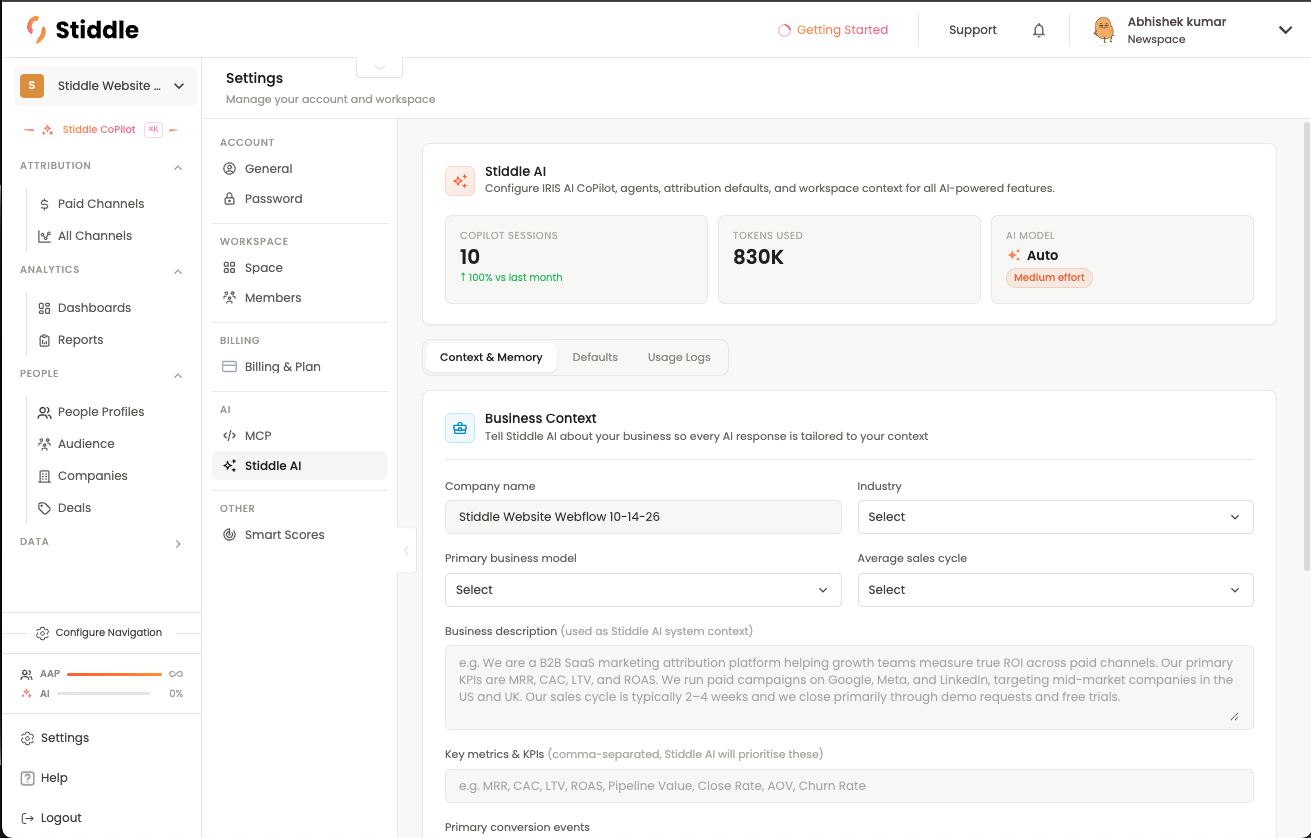The image size is (1311, 838).
Task: Switch to the Usage Logs tab
Action: [x=679, y=357]
